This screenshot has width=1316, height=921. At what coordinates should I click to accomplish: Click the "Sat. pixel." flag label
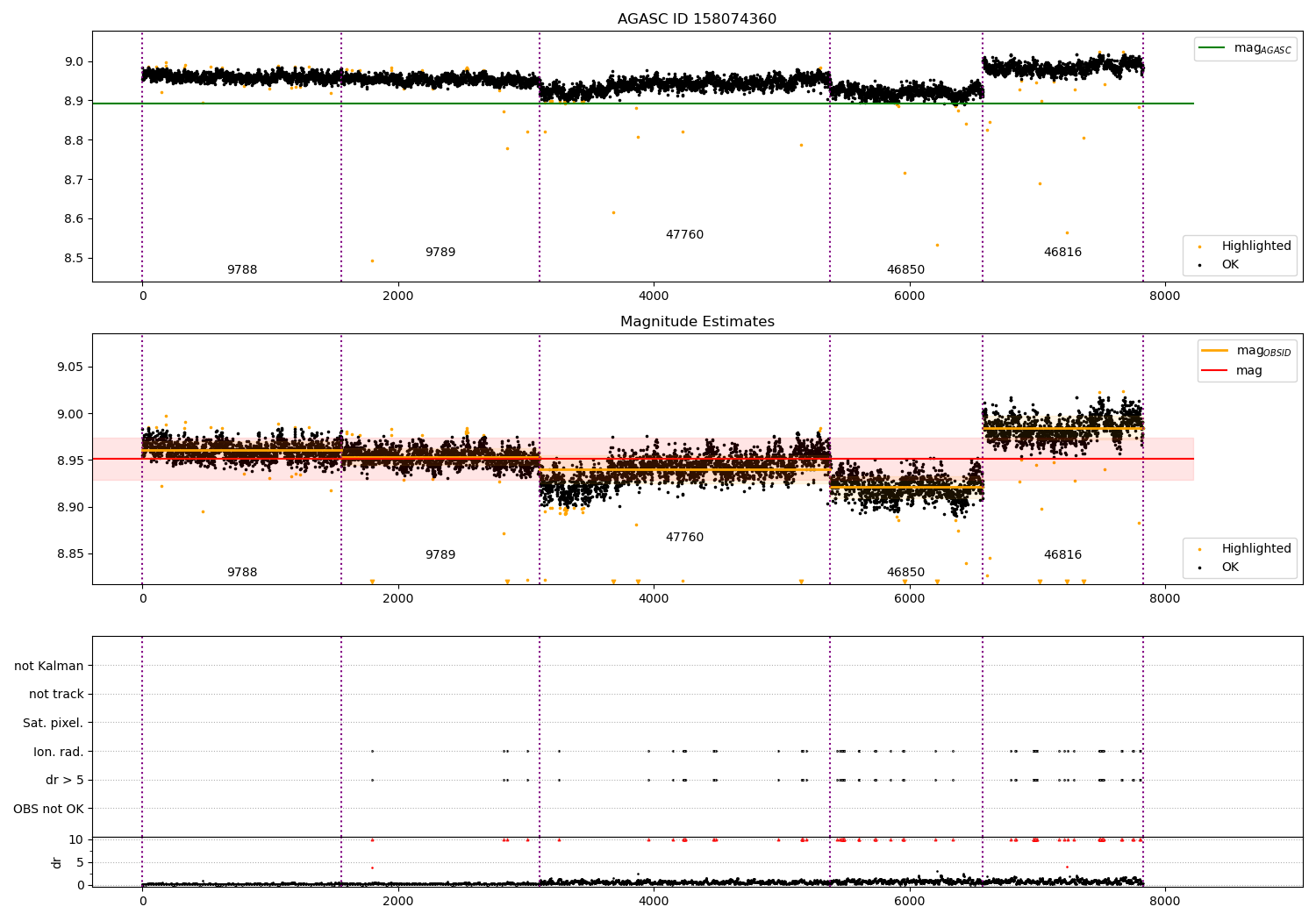pos(53,724)
